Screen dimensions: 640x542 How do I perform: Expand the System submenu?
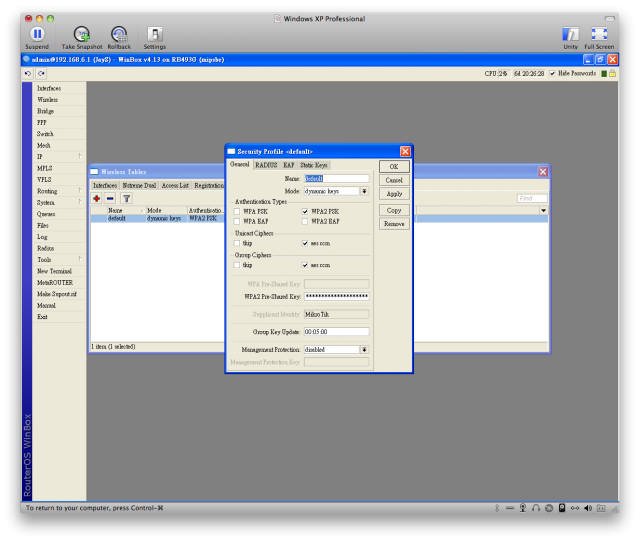click(80, 202)
